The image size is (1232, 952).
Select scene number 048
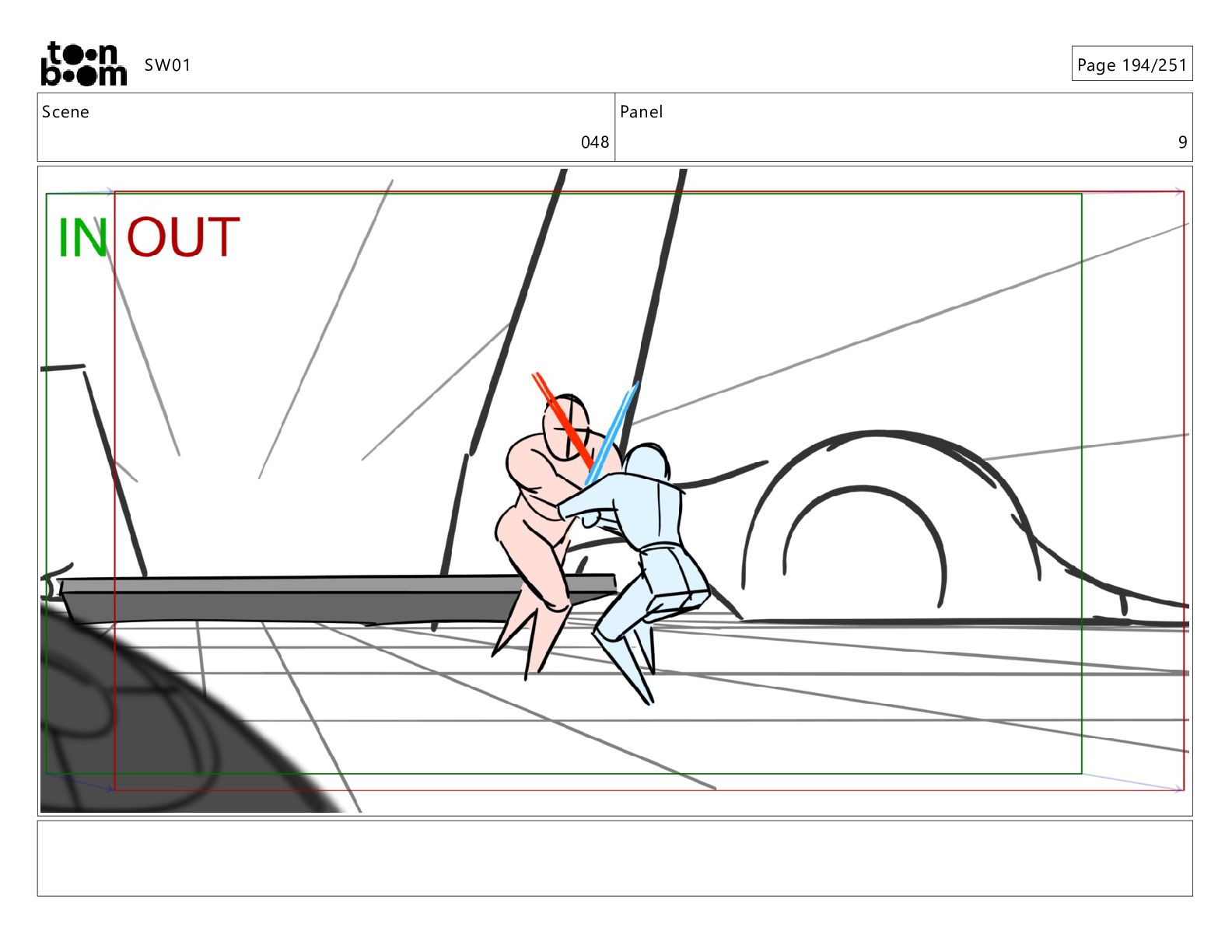click(x=595, y=142)
